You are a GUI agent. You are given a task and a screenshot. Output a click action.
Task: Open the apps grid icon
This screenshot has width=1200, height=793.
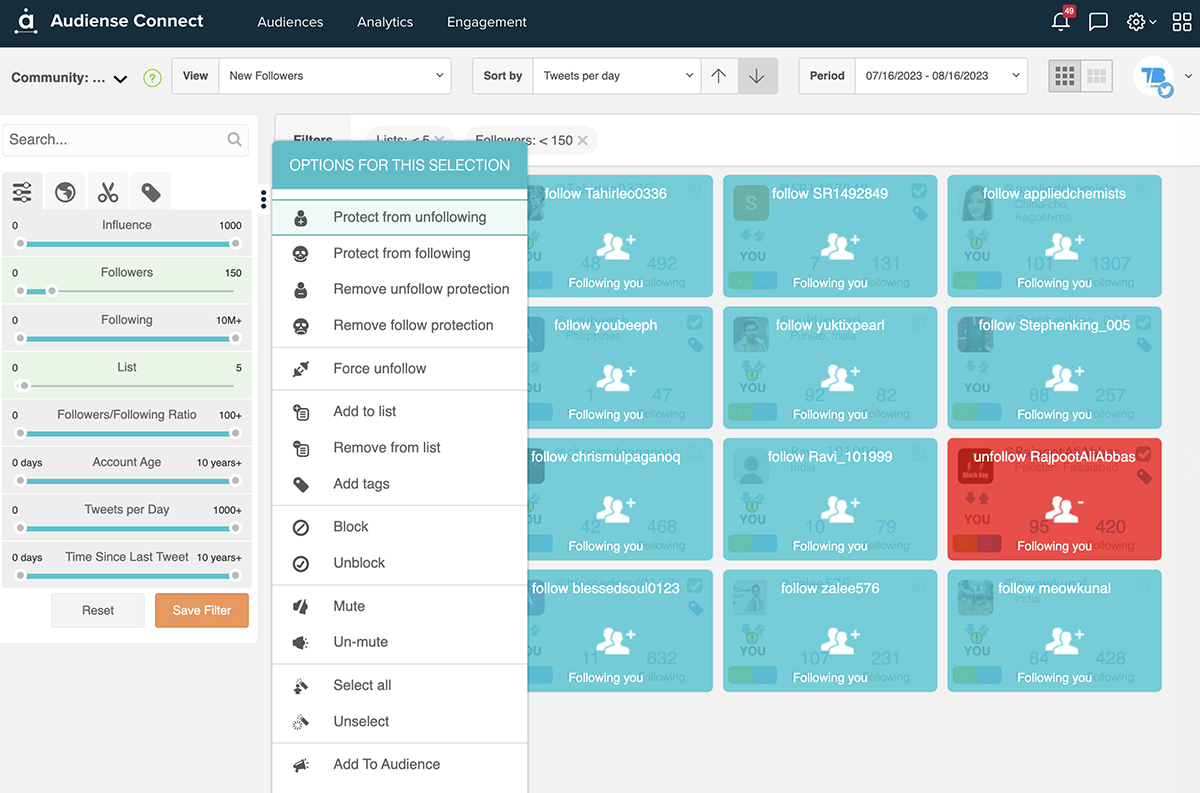point(1181,21)
